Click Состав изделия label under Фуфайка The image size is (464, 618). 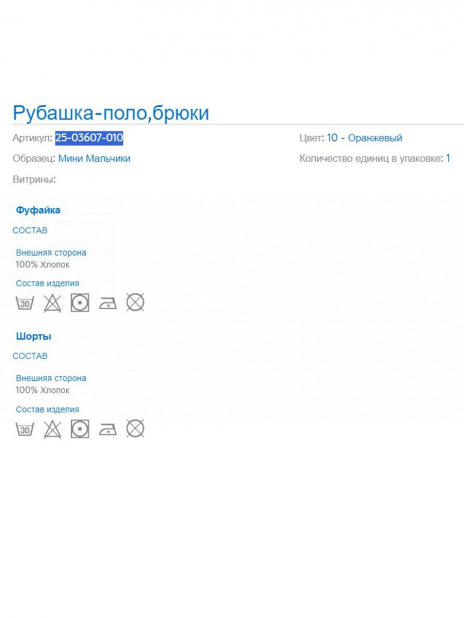[x=47, y=283]
